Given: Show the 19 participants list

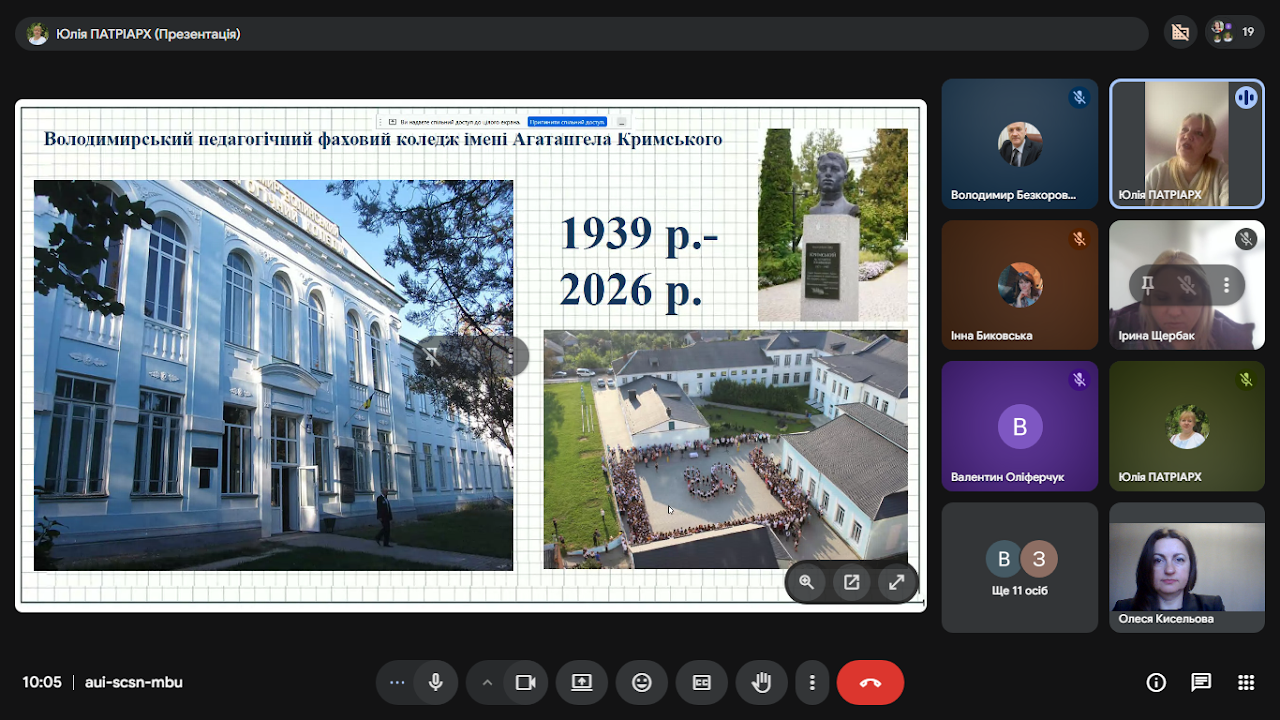Looking at the screenshot, I should click(x=1235, y=32).
